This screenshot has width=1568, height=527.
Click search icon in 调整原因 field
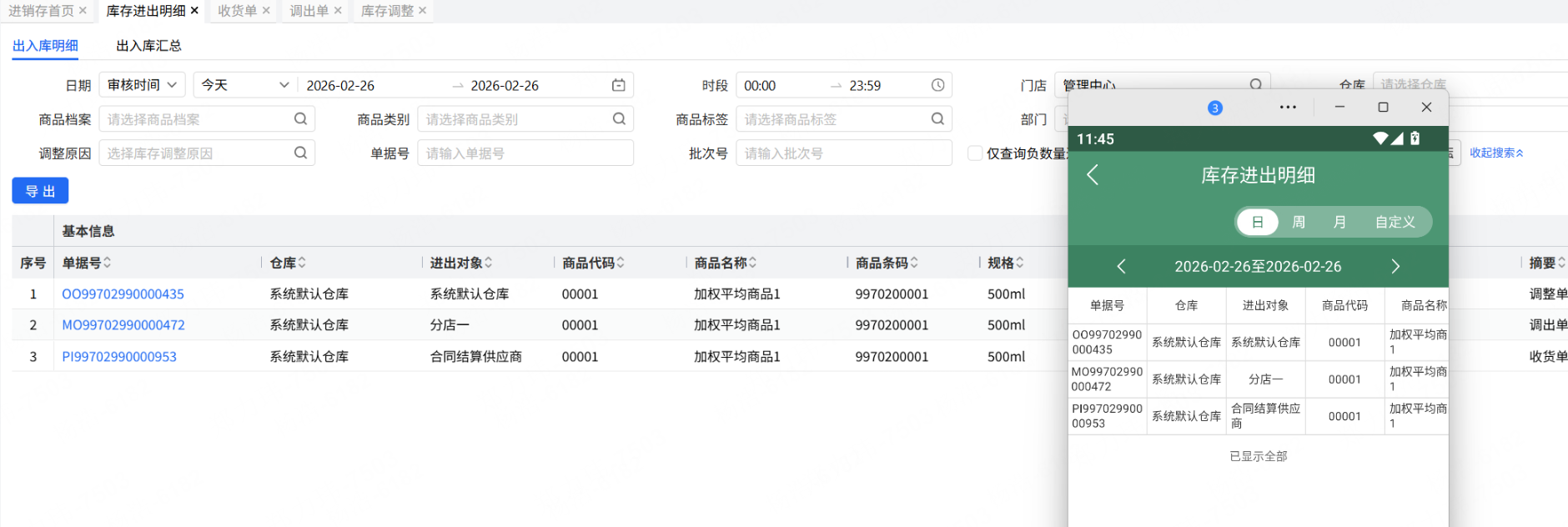coord(300,153)
